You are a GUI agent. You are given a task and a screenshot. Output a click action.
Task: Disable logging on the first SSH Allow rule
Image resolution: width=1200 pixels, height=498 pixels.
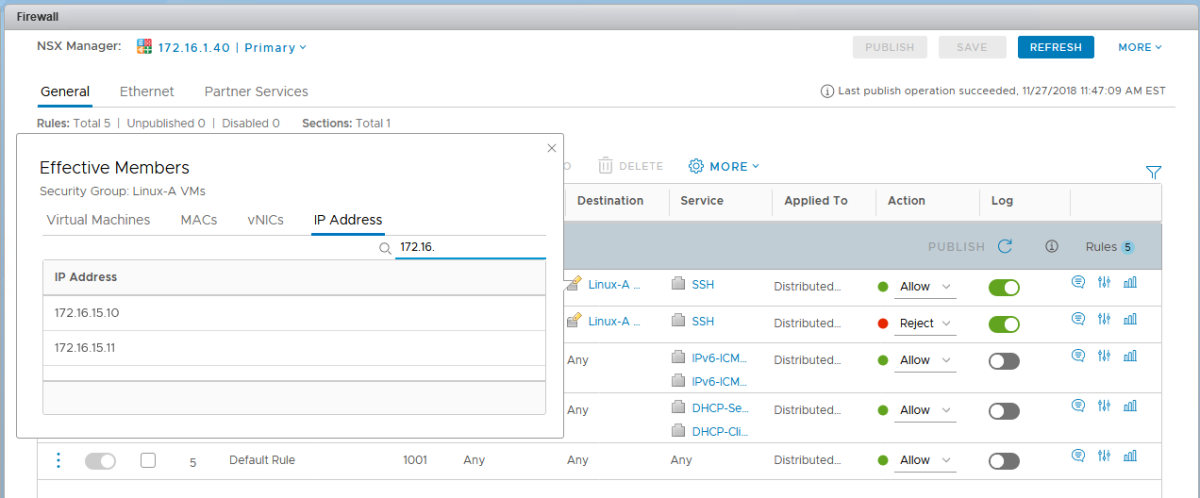pyautogui.click(x=1004, y=287)
